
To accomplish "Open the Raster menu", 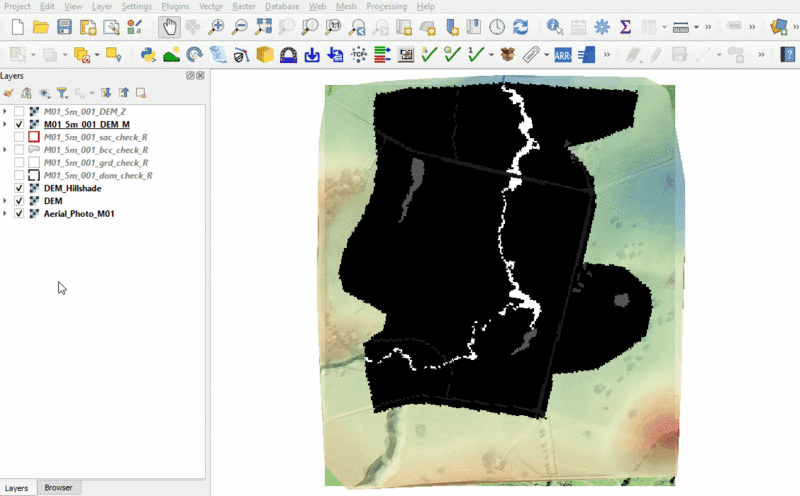I will (243, 6).
